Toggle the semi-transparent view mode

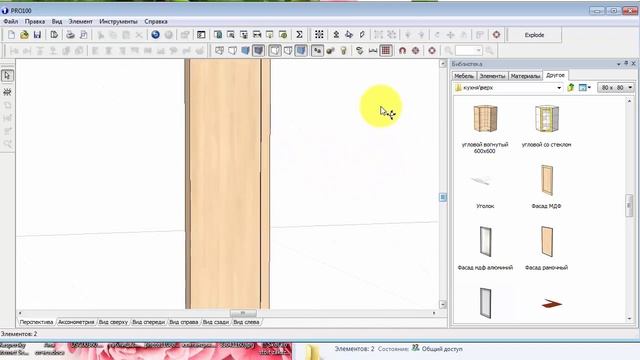coord(288,51)
